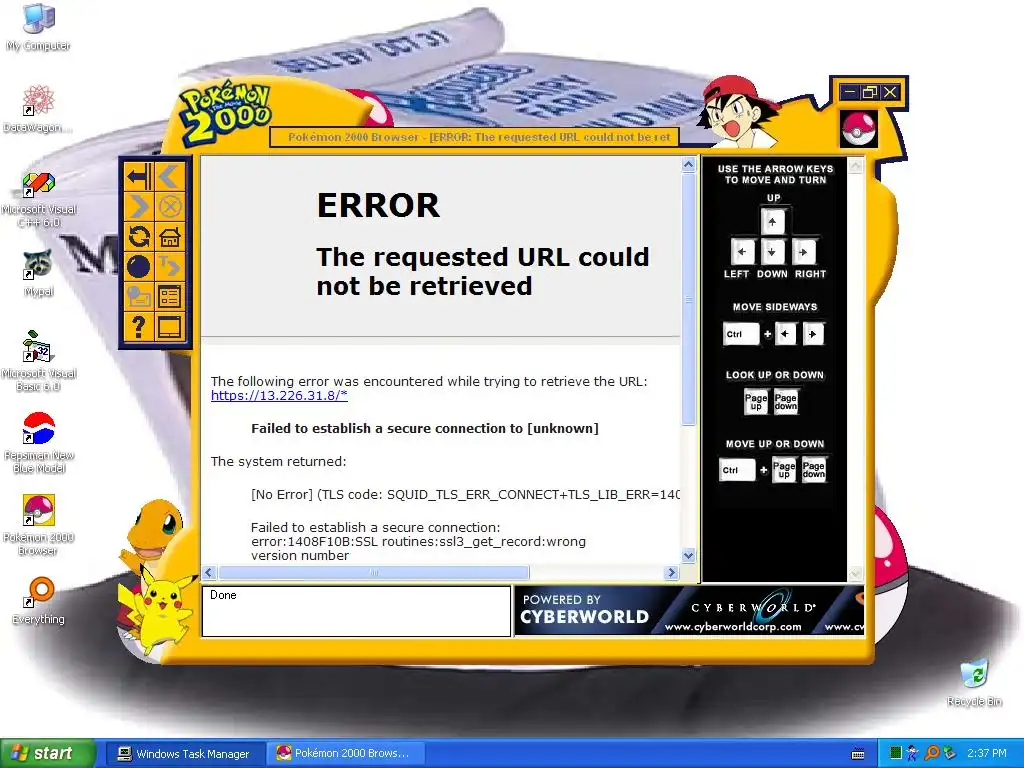Click Page up key under Look Up or Down
The image size is (1024, 768).
tap(756, 402)
